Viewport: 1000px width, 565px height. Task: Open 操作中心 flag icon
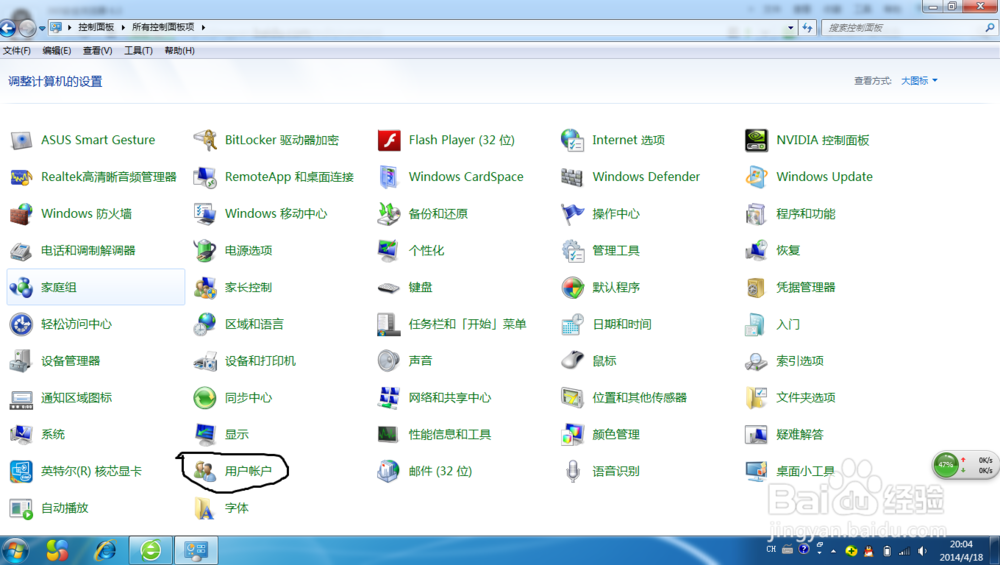[x=572, y=214]
